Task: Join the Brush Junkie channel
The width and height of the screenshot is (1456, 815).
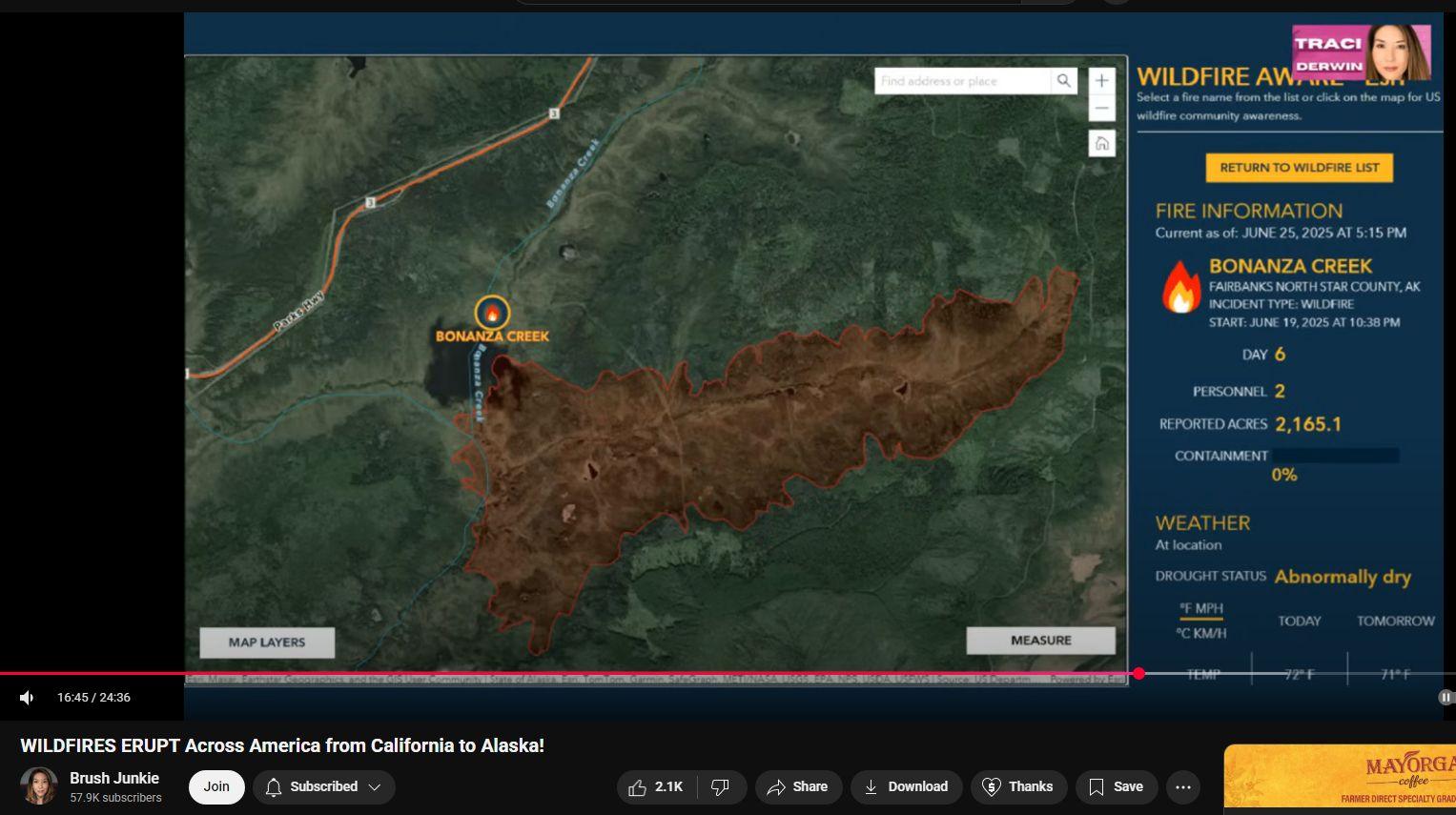Action: tap(216, 786)
